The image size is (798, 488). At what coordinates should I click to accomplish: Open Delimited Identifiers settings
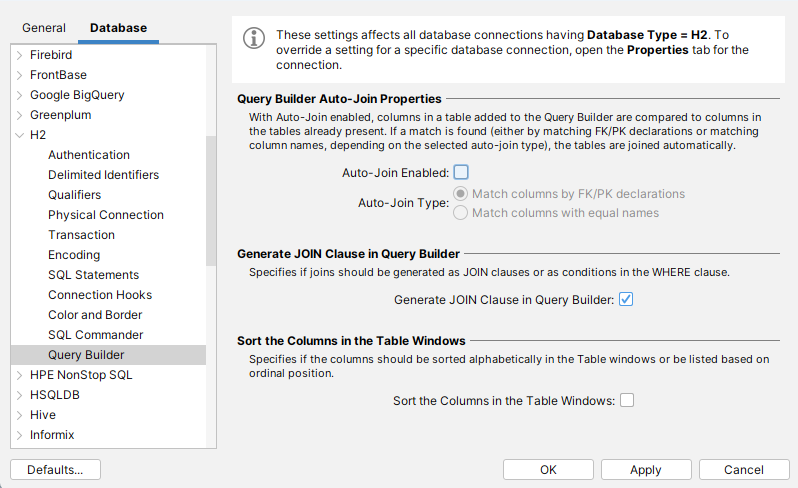(103, 175)
